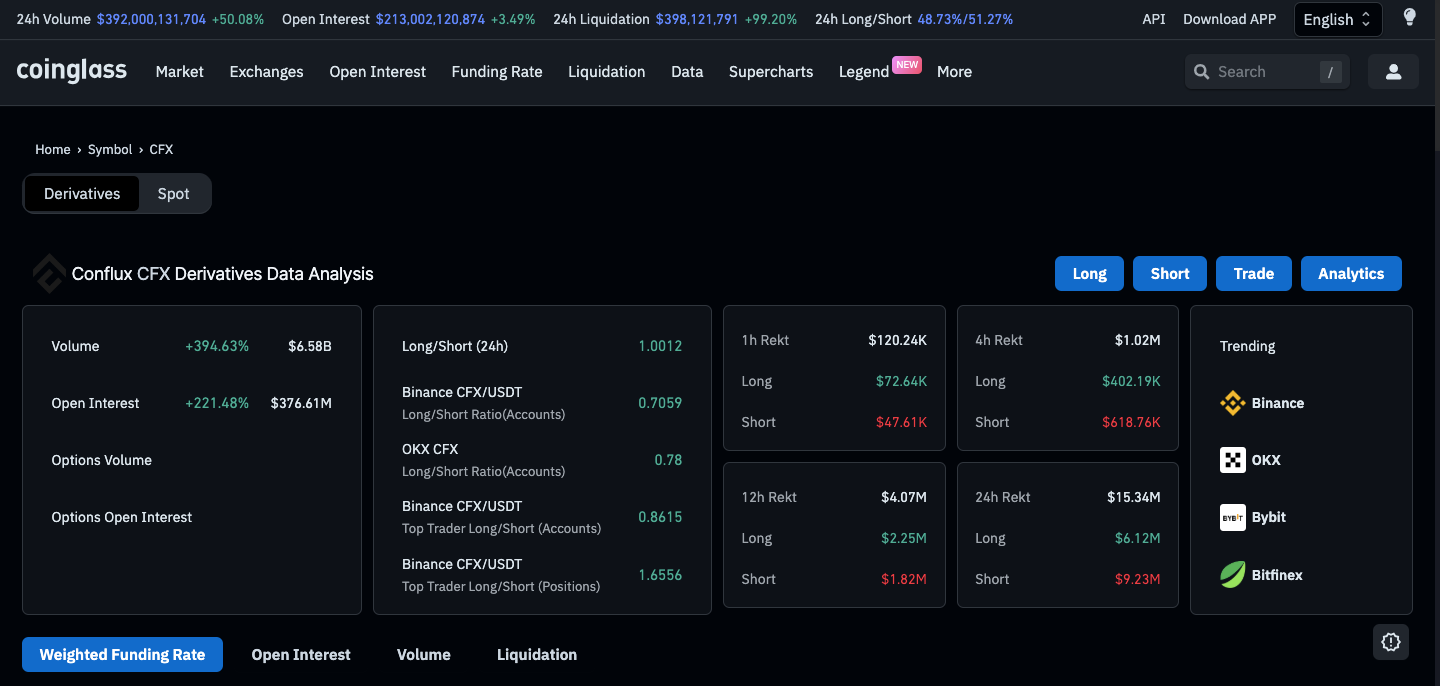This screenshot has height=686, width=1440.
Task: Click the 24h Liquidation $398,121,791 value
Action: [698, 19]
